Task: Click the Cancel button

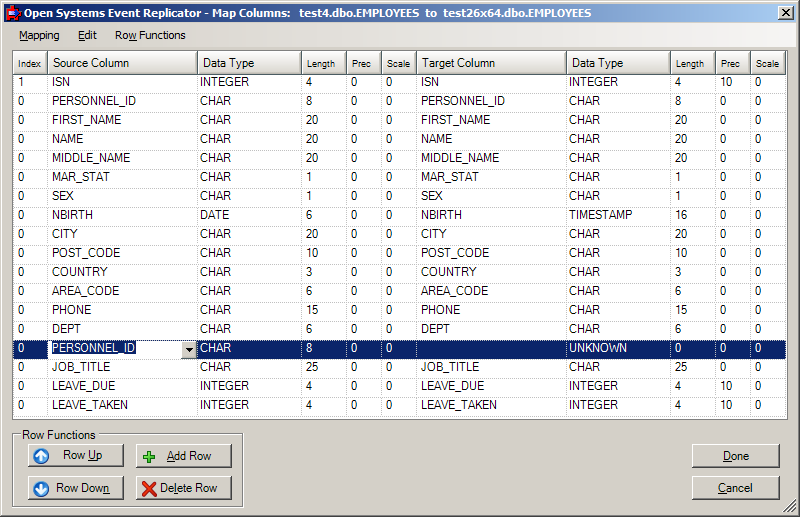Action: [x=736, y=488]
